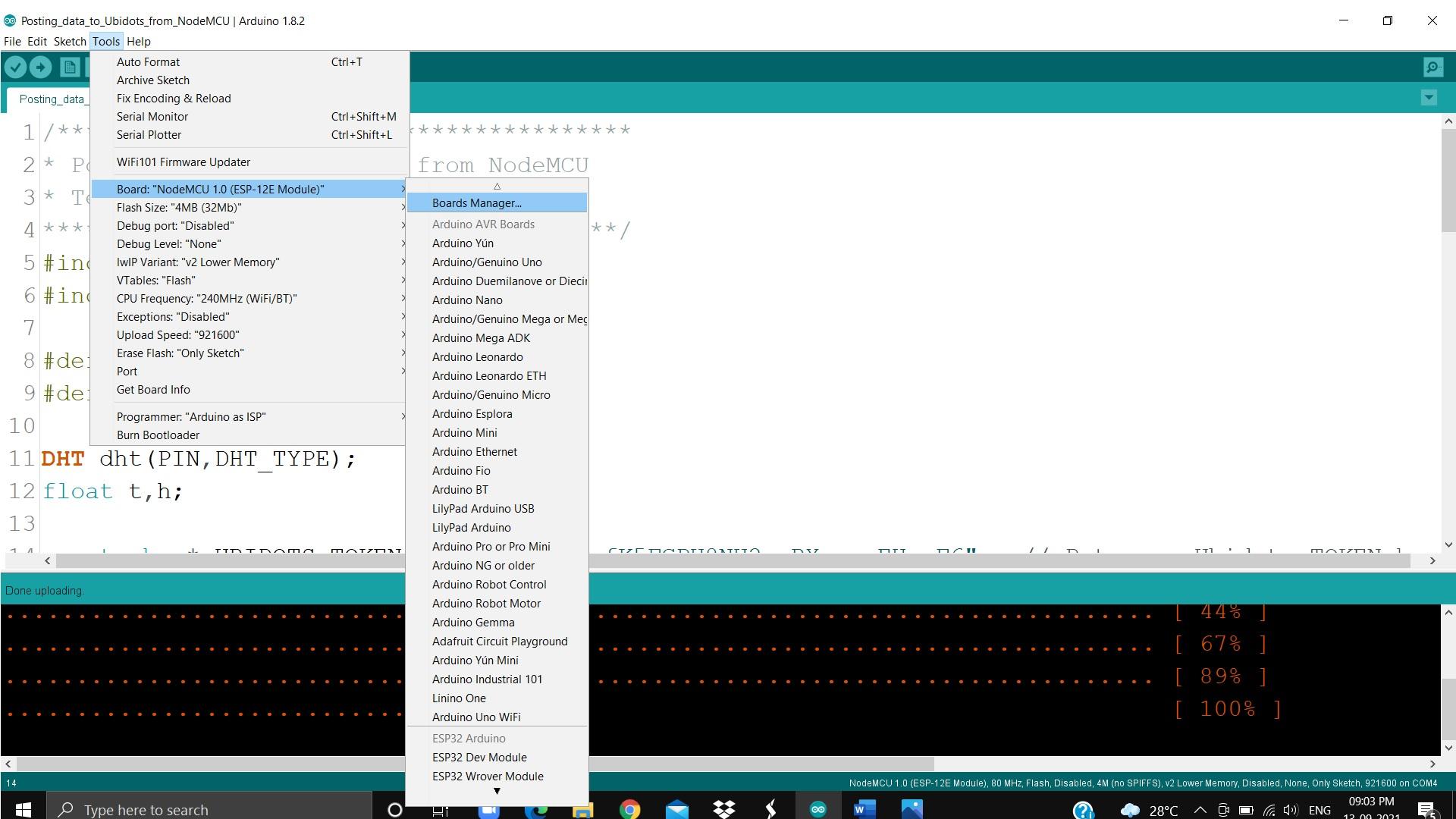Viewport: 1456px width, 819px height.
Task: Click the console horizontal scrollbar
Action: (475, 764)
